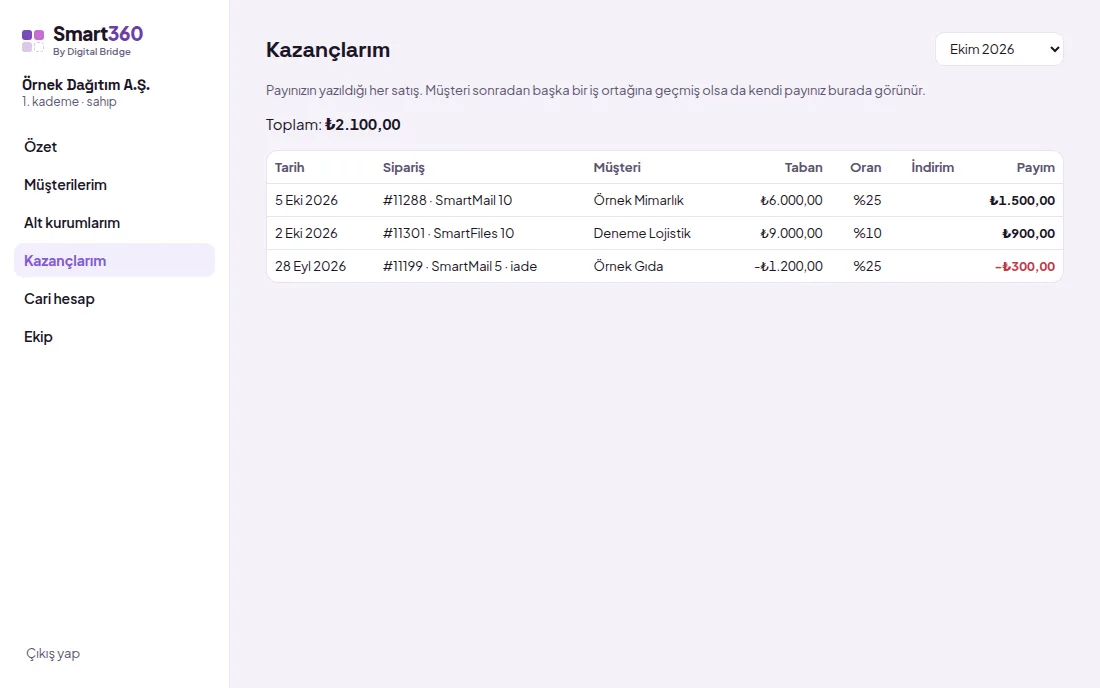Click the ₺6.000,00 base amount
Image resolution: width=1100 pixels, height=688 pixels.
[x=791, y=200]
